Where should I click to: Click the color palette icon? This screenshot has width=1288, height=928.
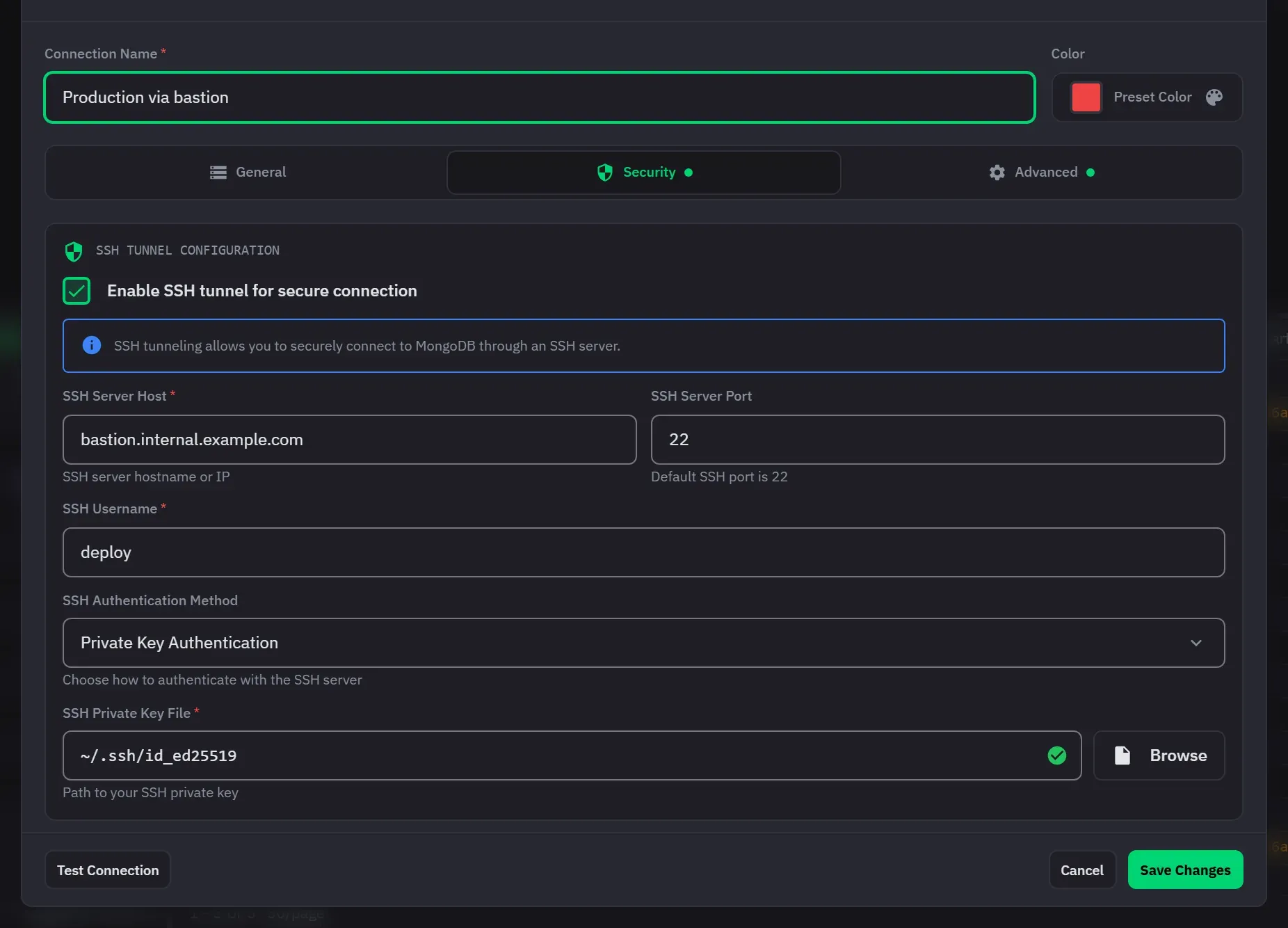[1214, 97]
